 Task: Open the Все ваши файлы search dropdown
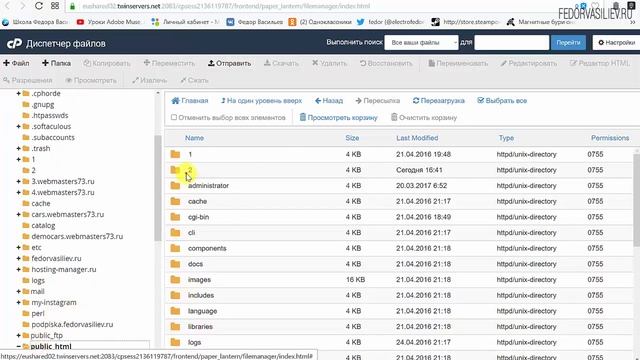[x=421, y=42]
